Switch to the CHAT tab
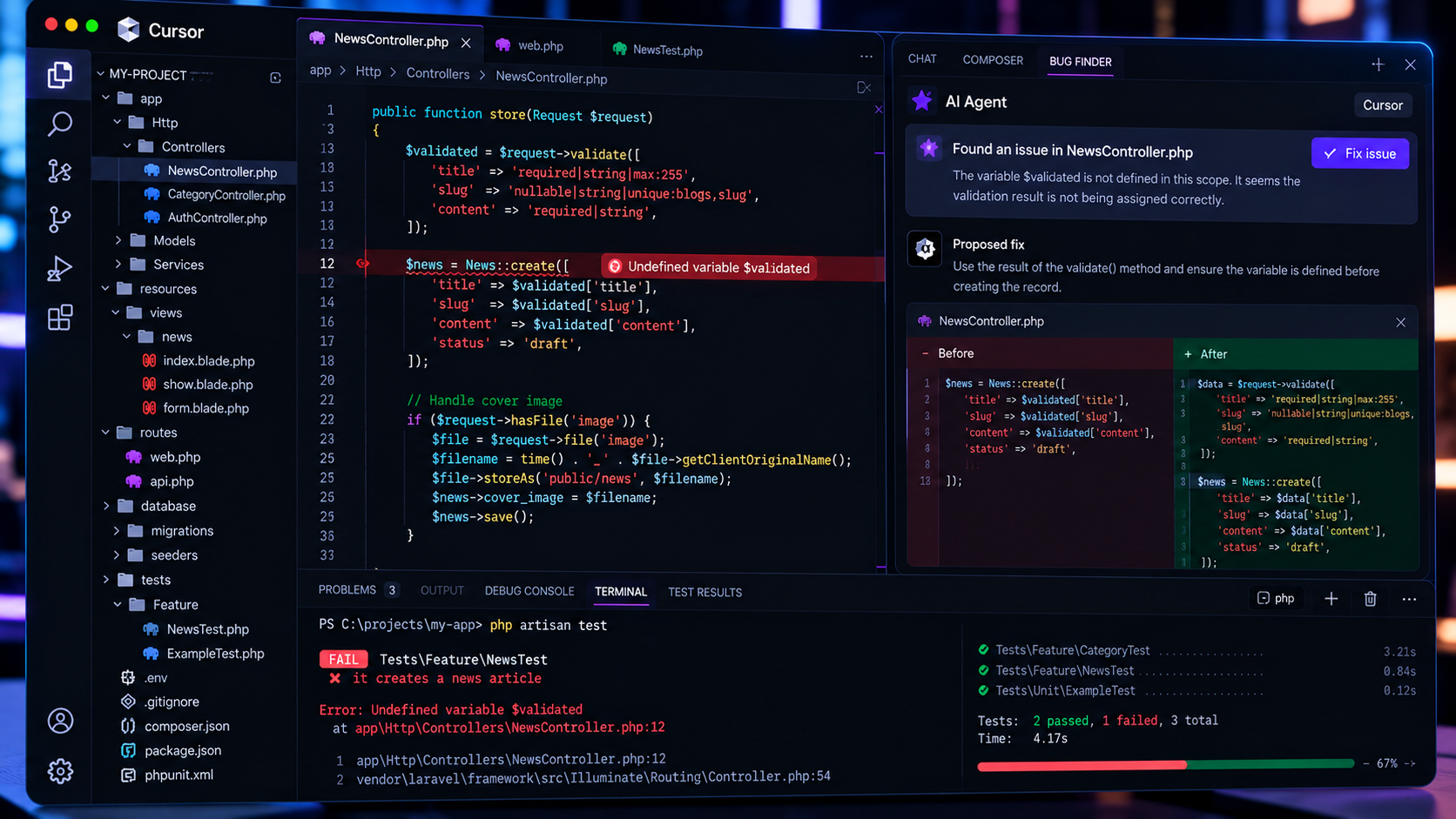The width and height of the screenshot is (1456, 819). 922,59
